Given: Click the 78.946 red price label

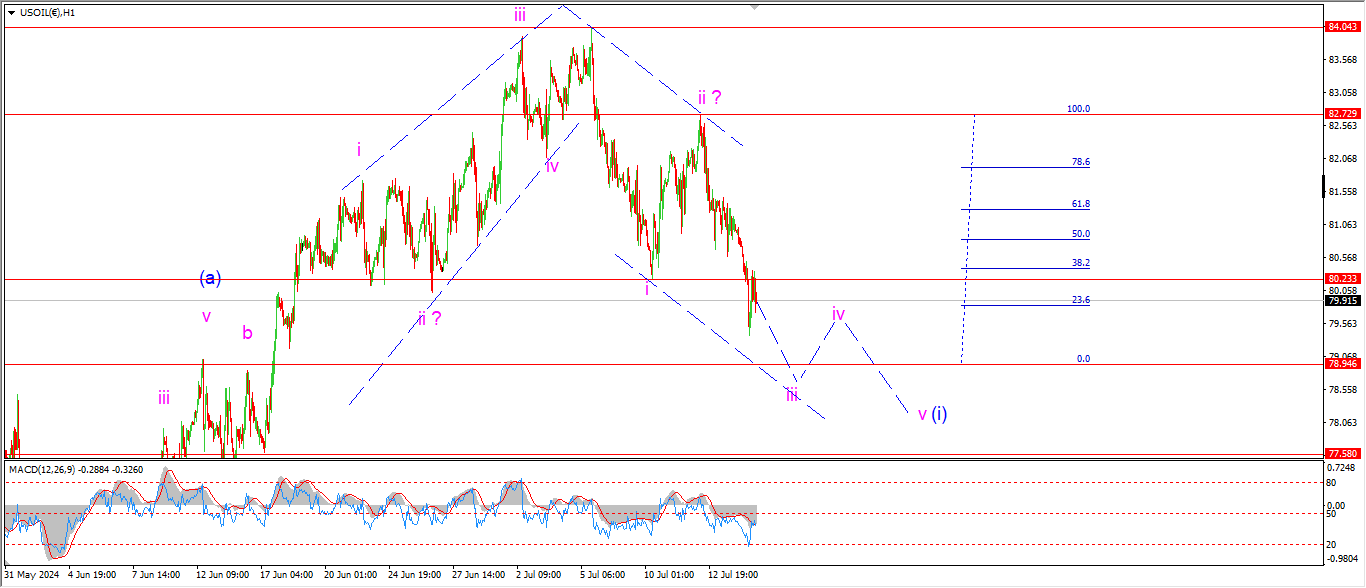Looking at the screenshot, I should (1342, 364).
